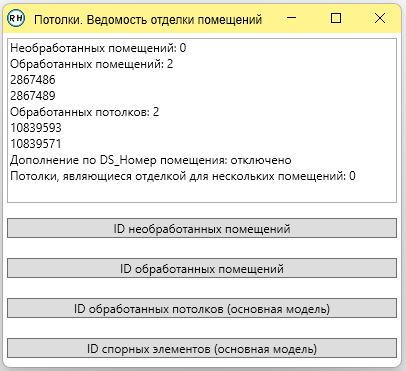This screenshot has width=406, height=371.
Task: Minimize the Потолки window
Action: click(291, 18)
